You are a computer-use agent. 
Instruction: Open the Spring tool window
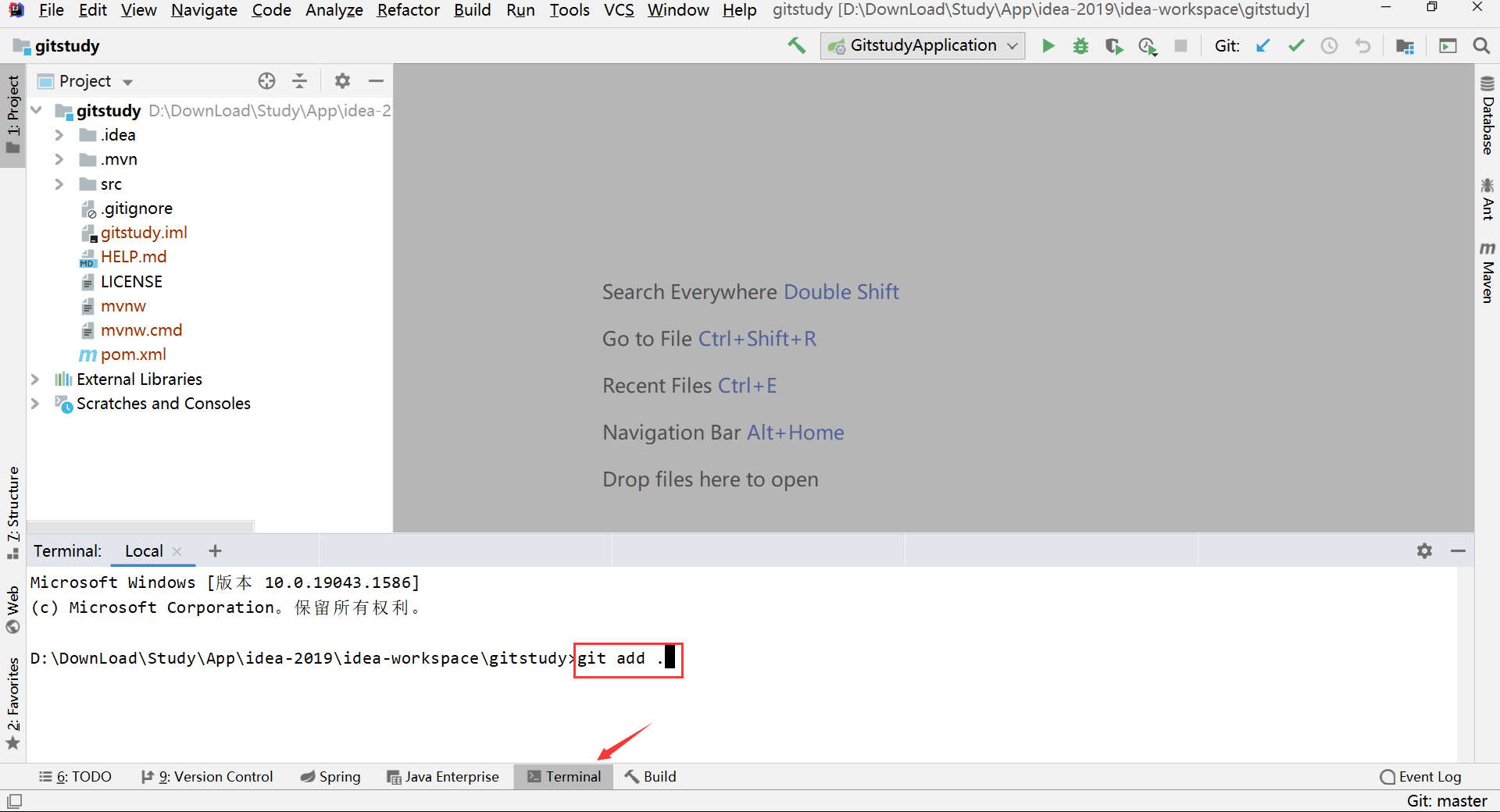point(330,777)
